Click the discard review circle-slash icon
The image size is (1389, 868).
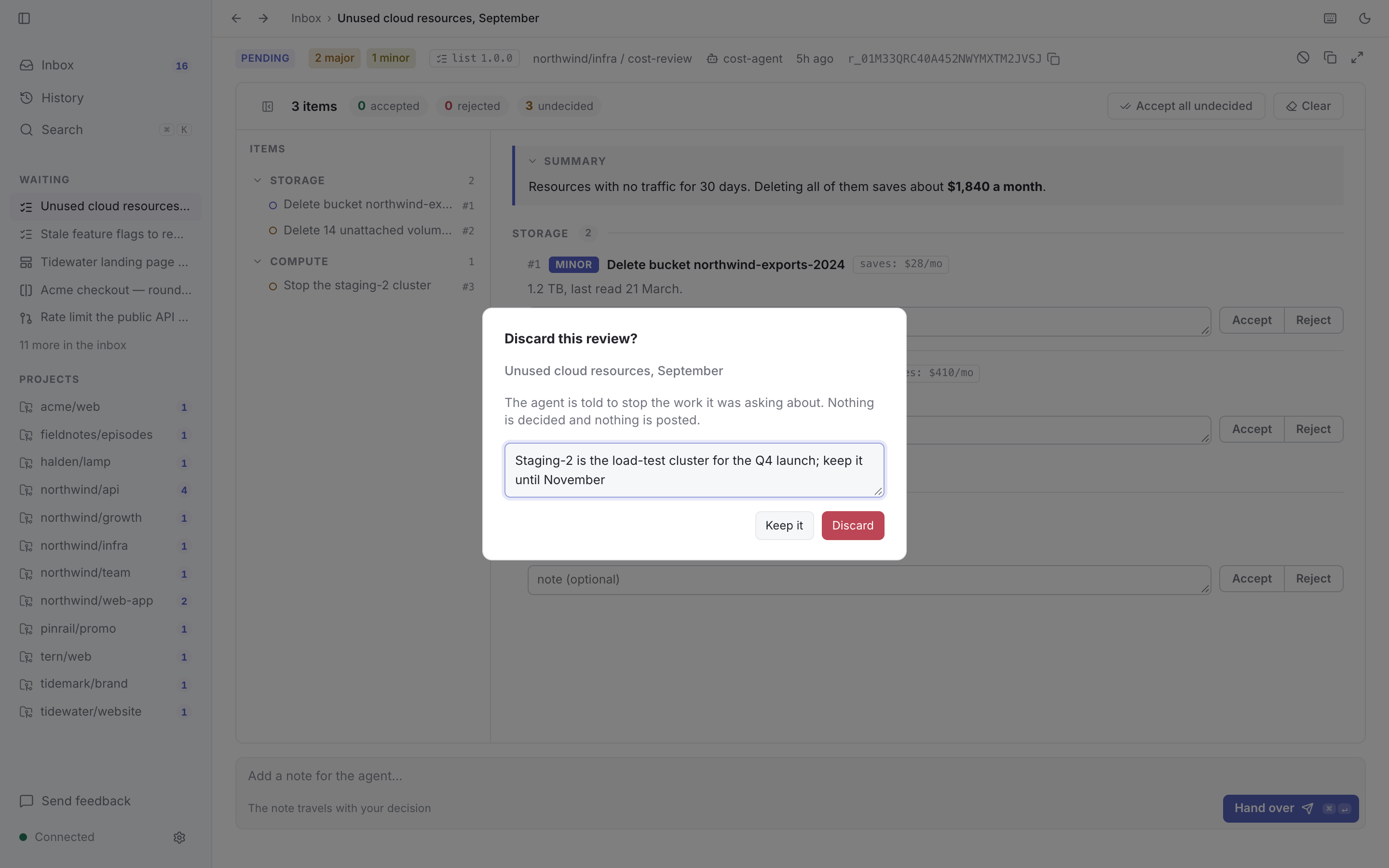[1303, 57]
